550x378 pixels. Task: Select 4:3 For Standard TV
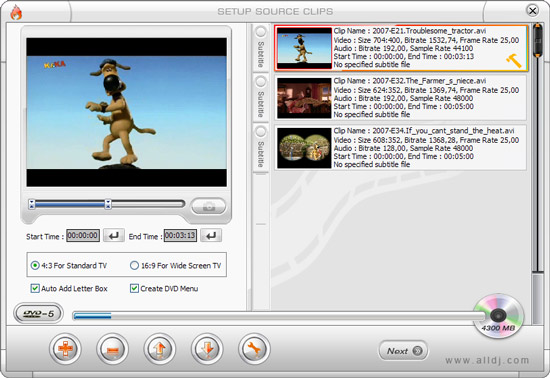coord(69,265)
